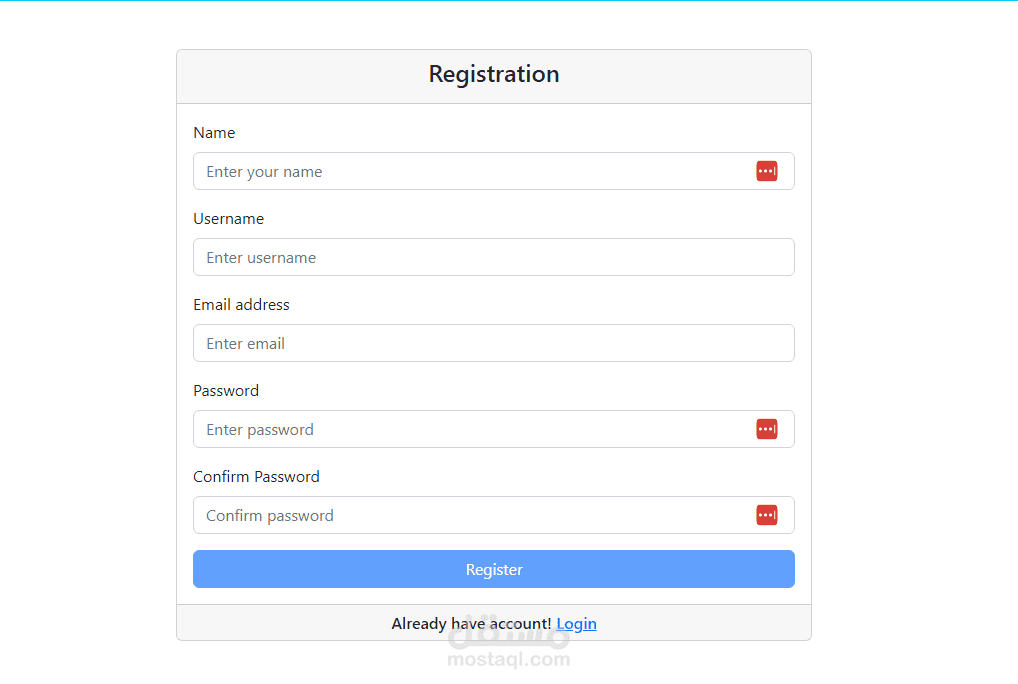
Task: Select the 'Email address' label
Action: click(241, 305)
